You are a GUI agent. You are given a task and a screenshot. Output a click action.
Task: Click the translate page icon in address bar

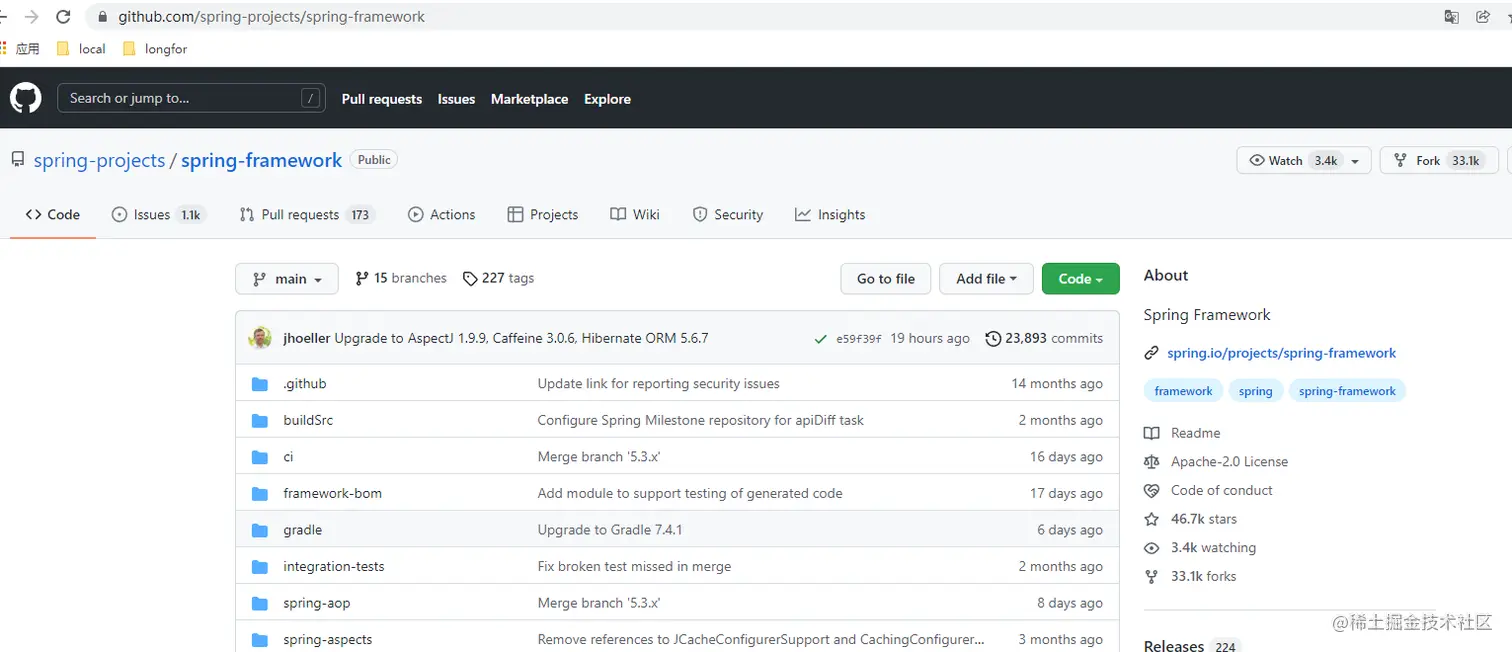[x=1451, y=17]
